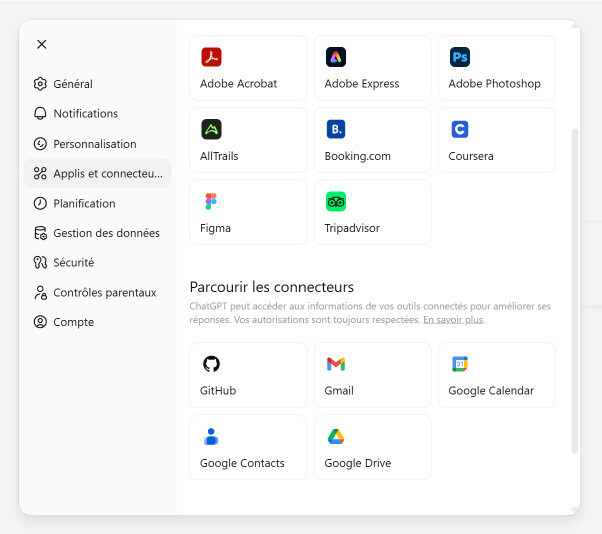This screenshot has height=534, width=602.
Task: Click the Coursera C icon
Action: 460,129
